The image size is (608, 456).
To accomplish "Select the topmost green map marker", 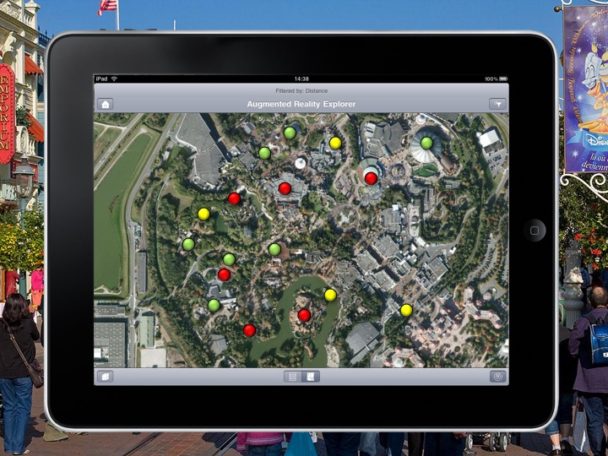I will (x=290, y=132).
